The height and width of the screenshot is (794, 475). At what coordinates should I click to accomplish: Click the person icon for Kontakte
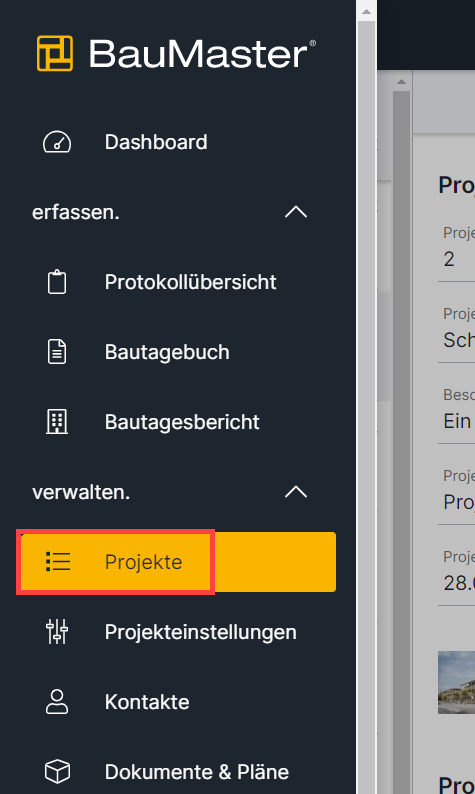[57, 702]
